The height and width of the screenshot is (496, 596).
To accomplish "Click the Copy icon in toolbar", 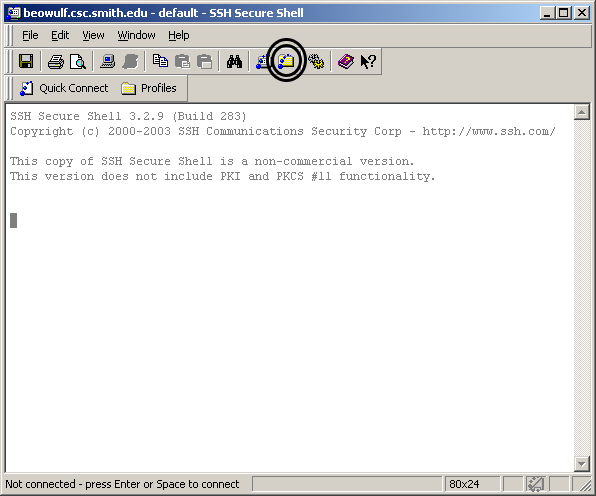I will (x=160, y=61).
